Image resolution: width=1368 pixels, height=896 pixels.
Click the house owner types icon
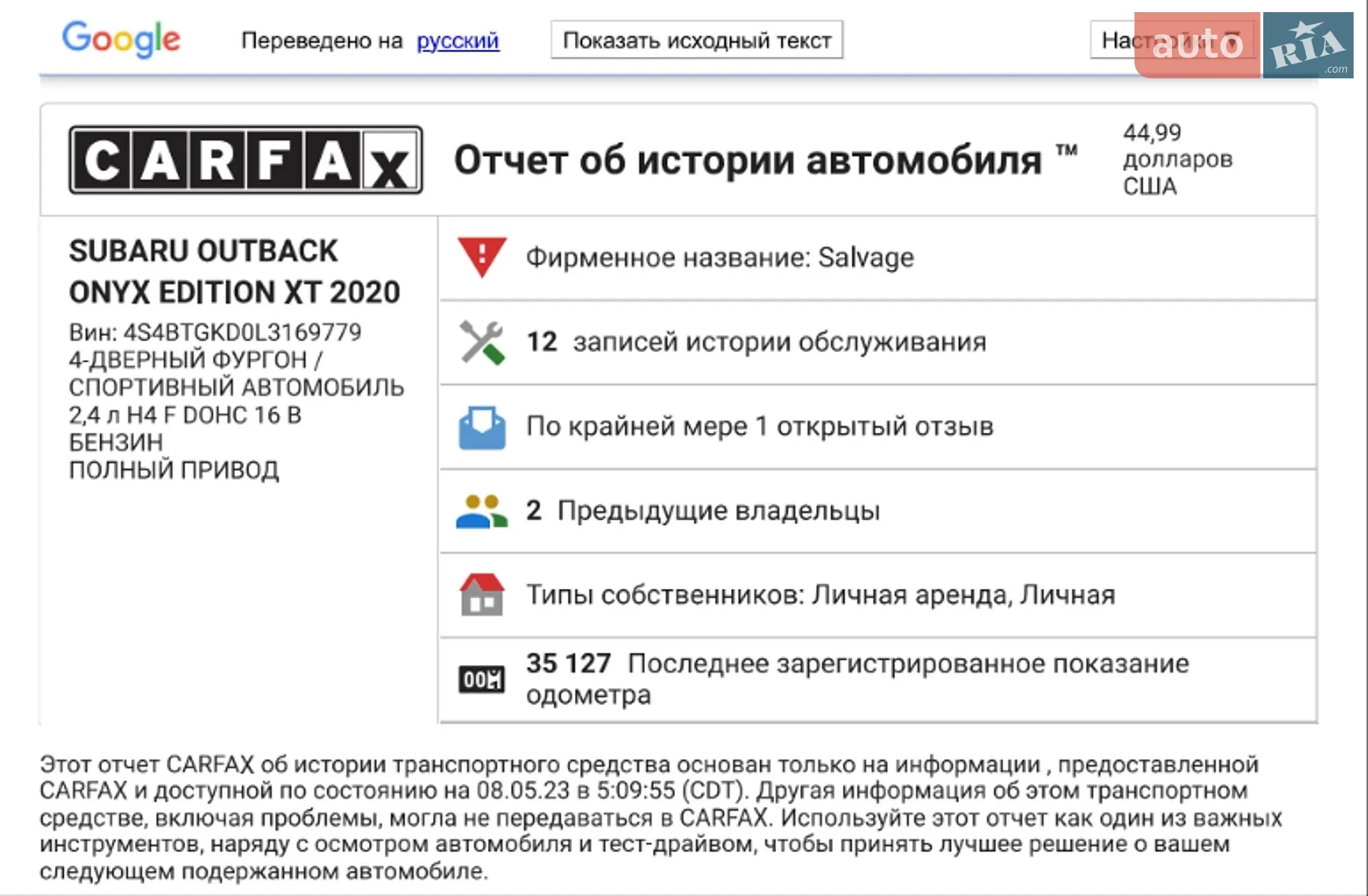(482, 595)
